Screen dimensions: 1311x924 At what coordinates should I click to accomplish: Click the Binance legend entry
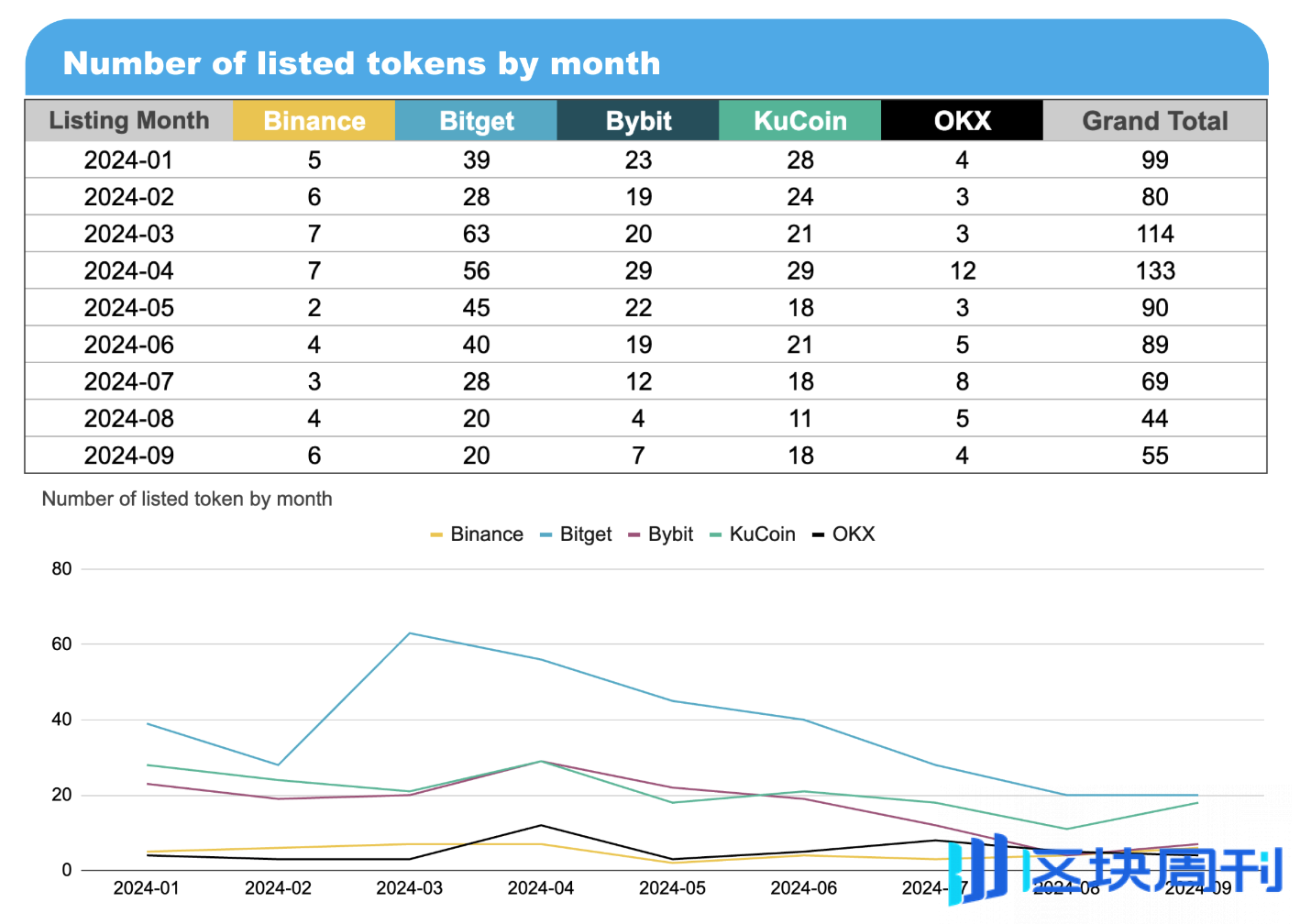coord(477,534)
